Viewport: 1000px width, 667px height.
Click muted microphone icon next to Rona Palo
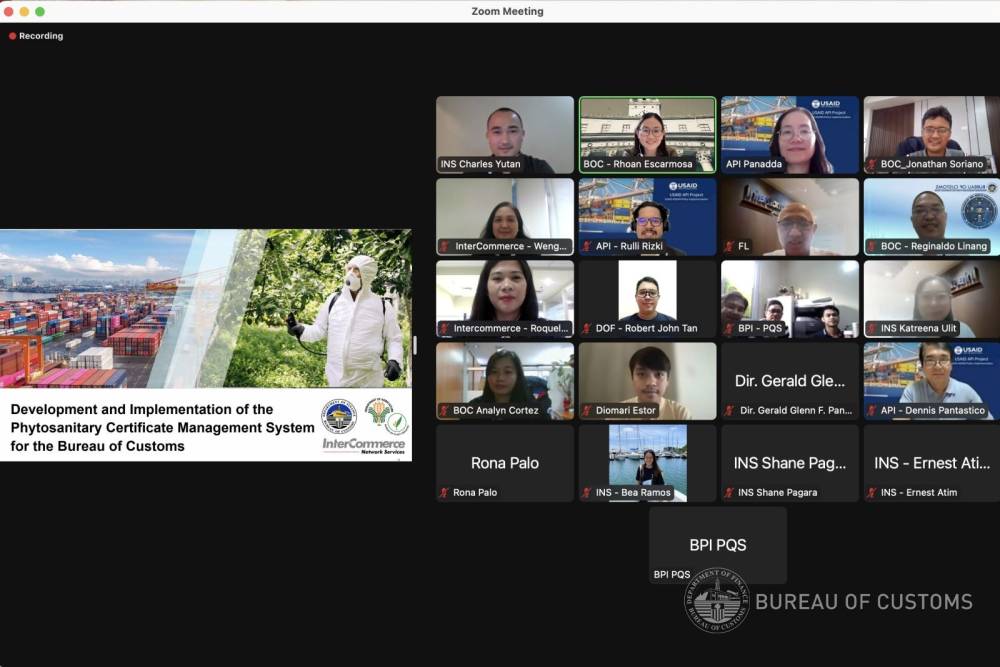click(444, 493)
